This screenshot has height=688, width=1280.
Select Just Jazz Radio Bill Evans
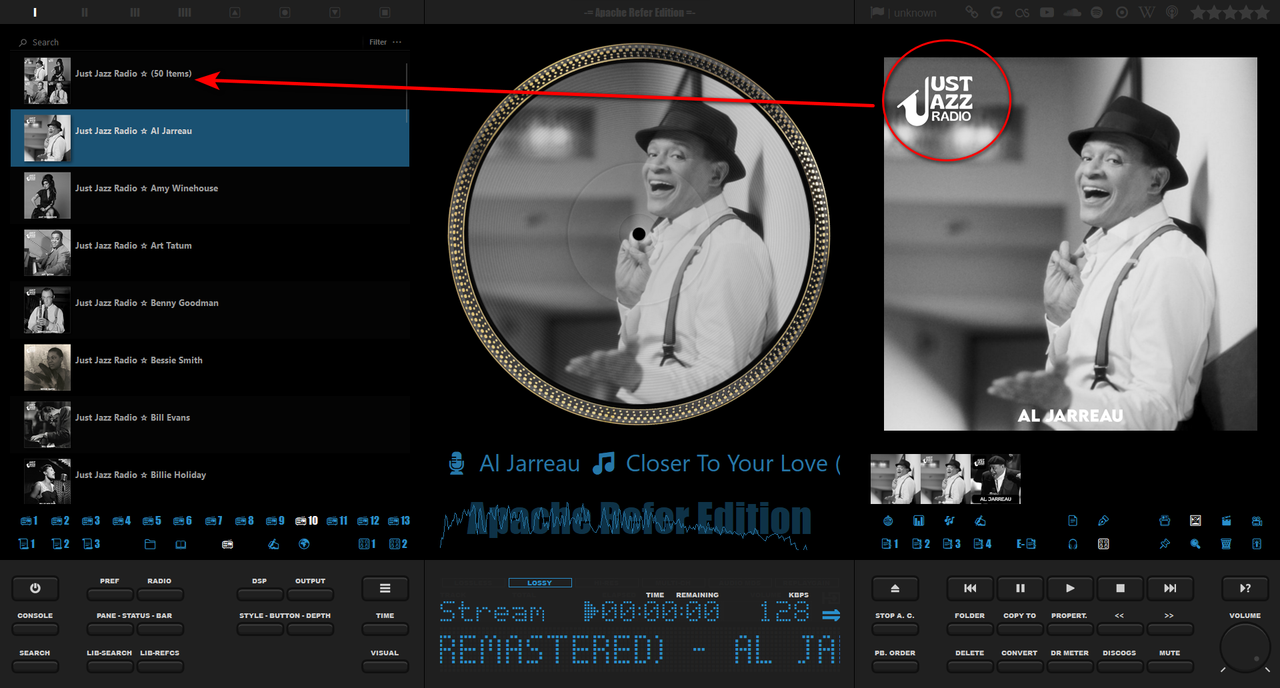210,425
